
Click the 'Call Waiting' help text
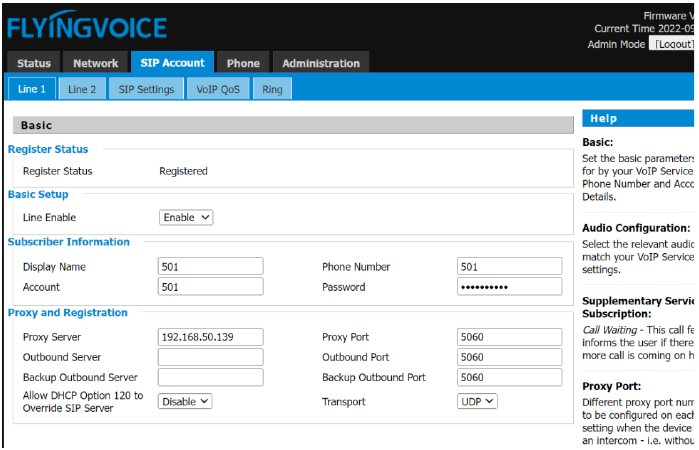pyautogui.click(x=610, y=330)
